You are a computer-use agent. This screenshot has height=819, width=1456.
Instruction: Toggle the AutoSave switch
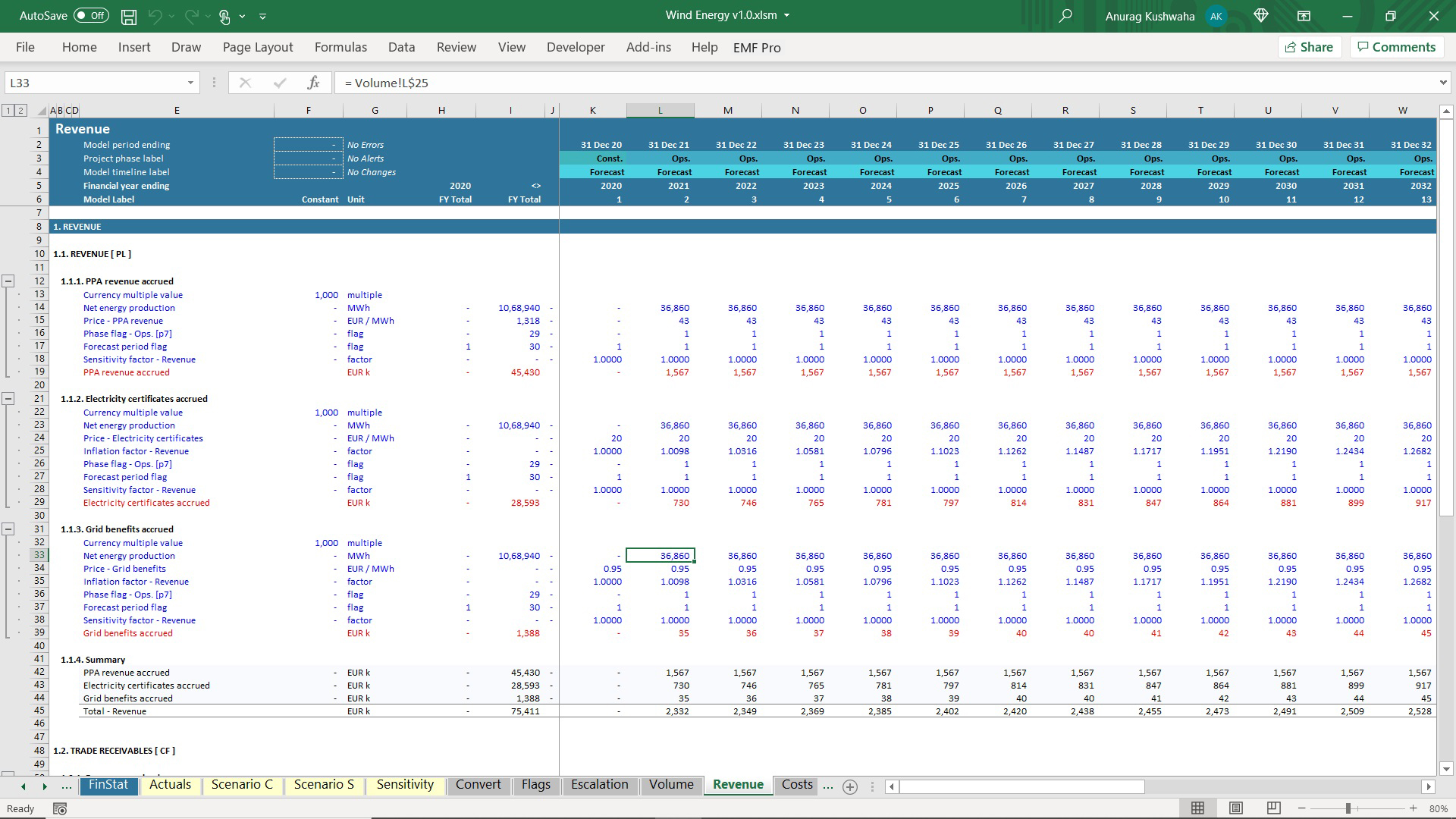(x=92, y=16)
